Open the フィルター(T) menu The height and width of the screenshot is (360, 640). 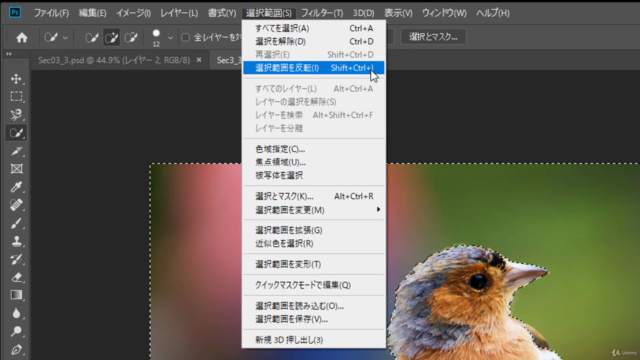coord(322,13)
